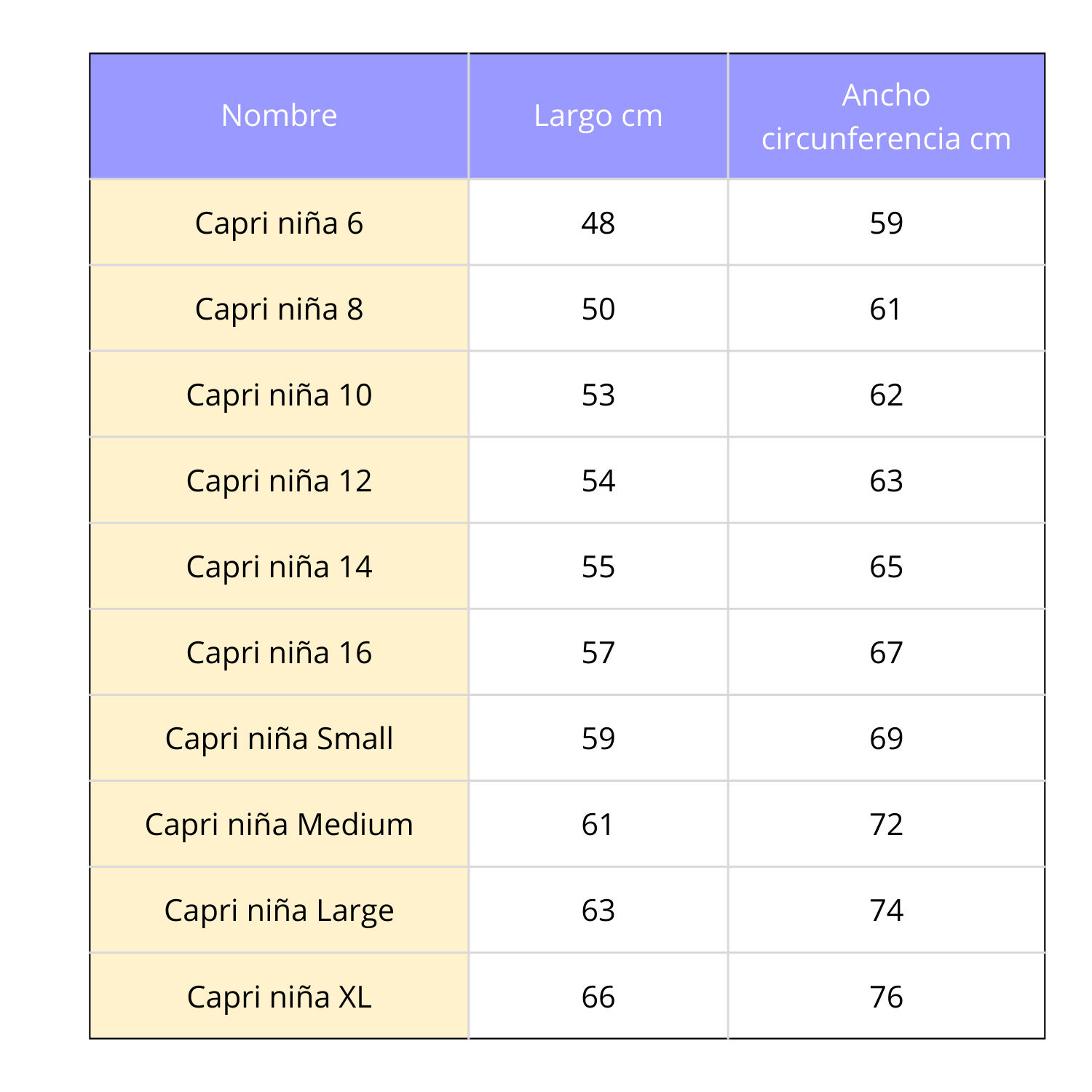Select the Capri niña 6 name cell
The width and height of the screenshot is (1092, 1092).
coord(279,223)
